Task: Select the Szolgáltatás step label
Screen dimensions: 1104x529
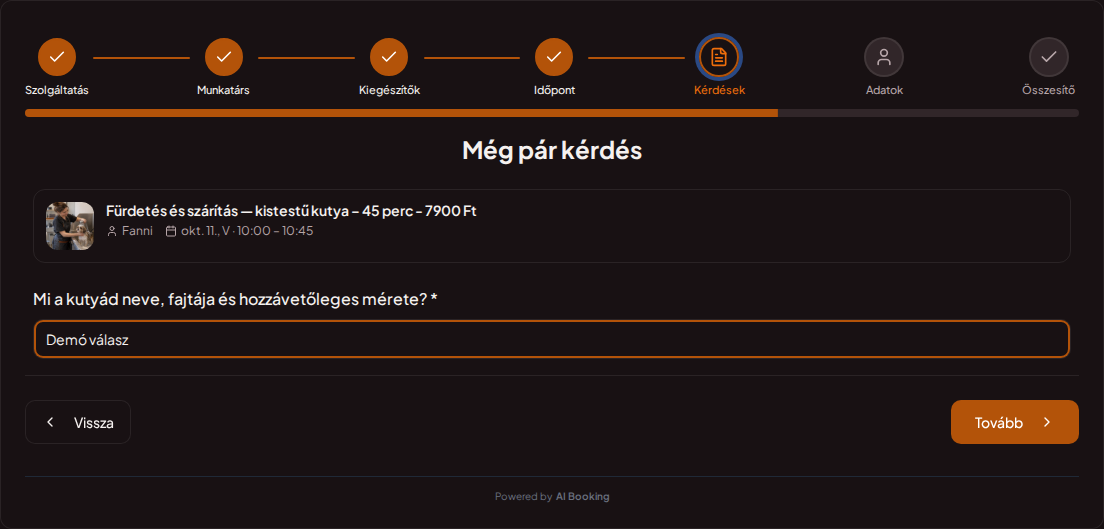Action: pos(57,90)
